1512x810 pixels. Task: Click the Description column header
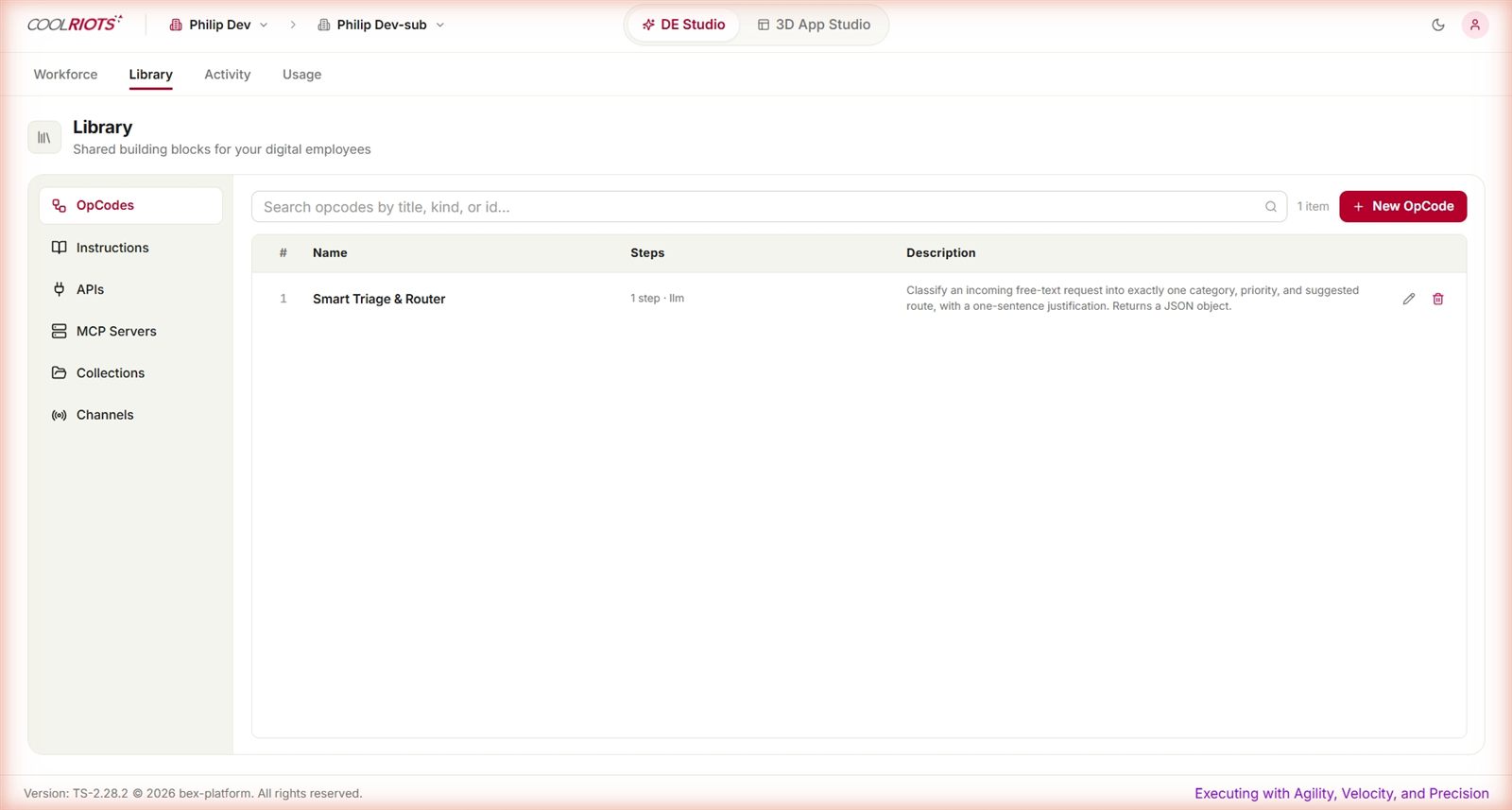point(940,253)
